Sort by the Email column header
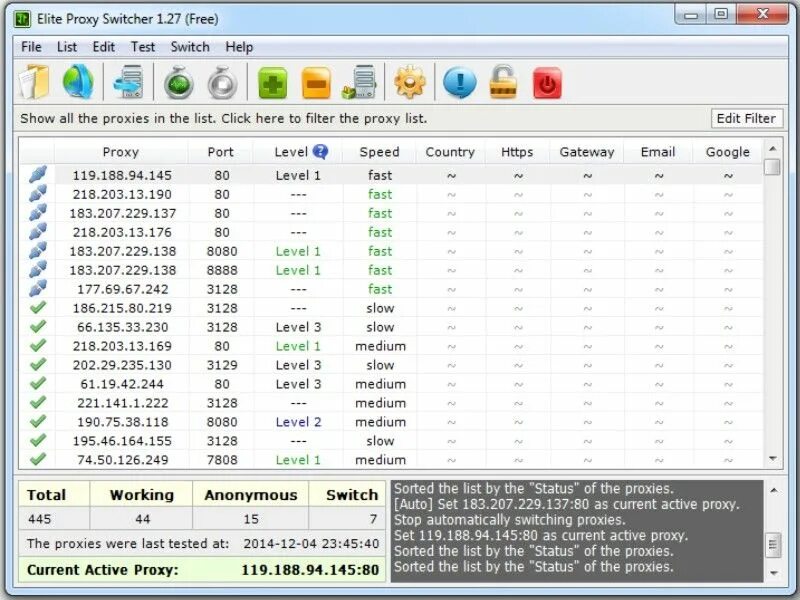The width and height of the screenshot is (800, 600). 658,152
